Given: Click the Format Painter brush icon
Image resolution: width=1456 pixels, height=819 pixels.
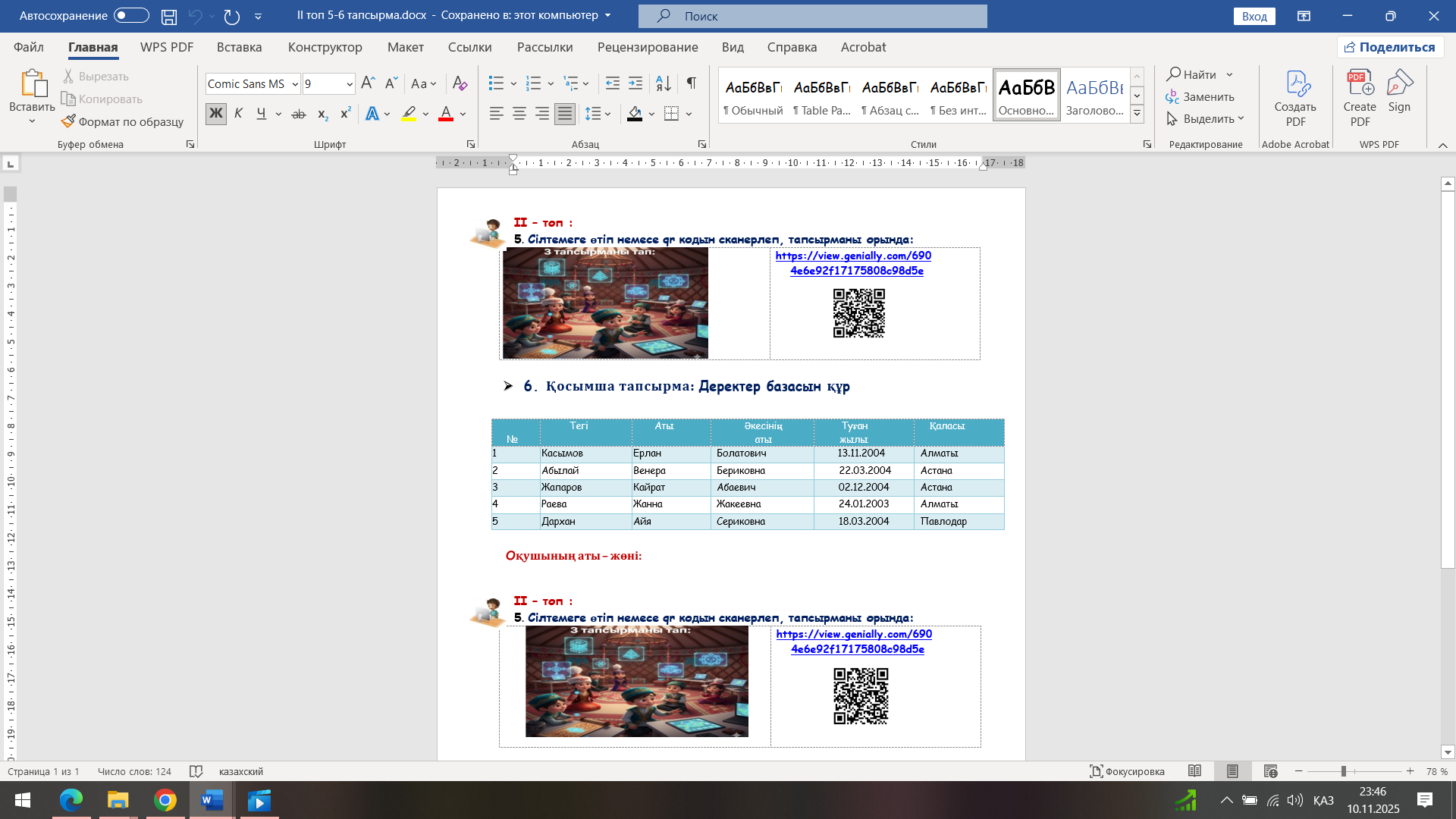Looking at the screenshot, I should tap(68, 121).
